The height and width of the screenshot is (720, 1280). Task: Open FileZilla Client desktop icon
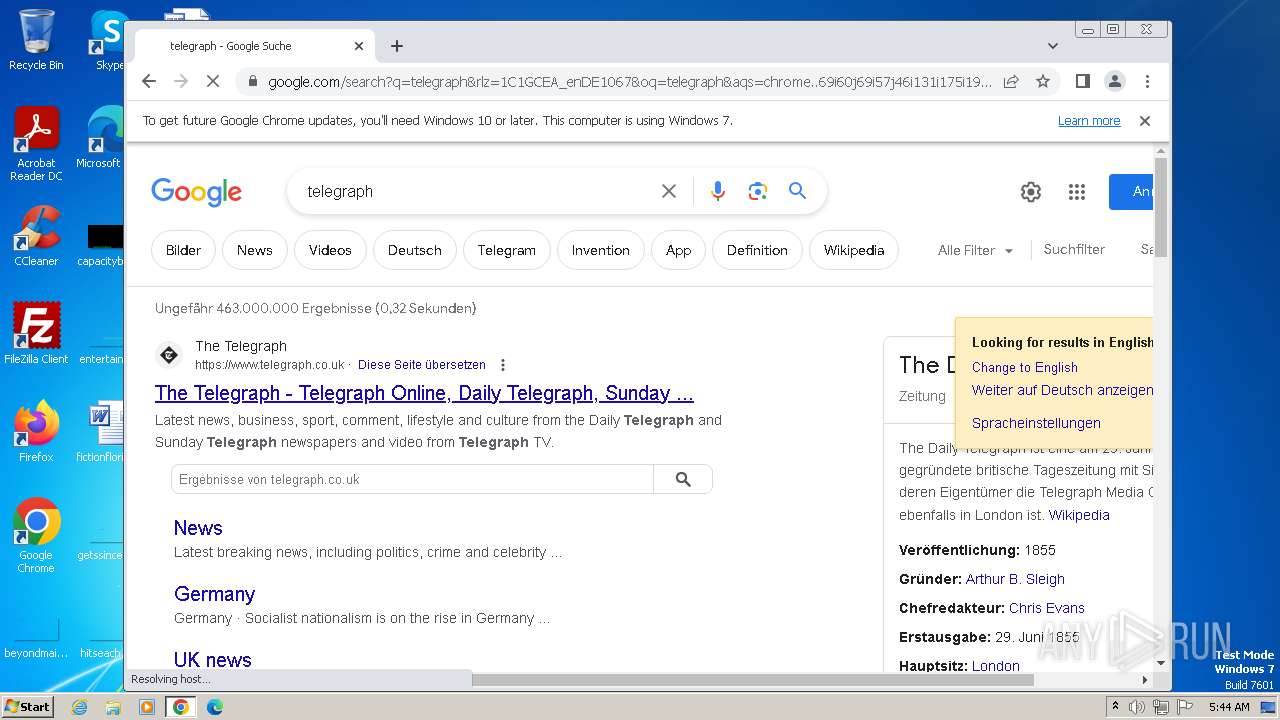coord(36,333)
